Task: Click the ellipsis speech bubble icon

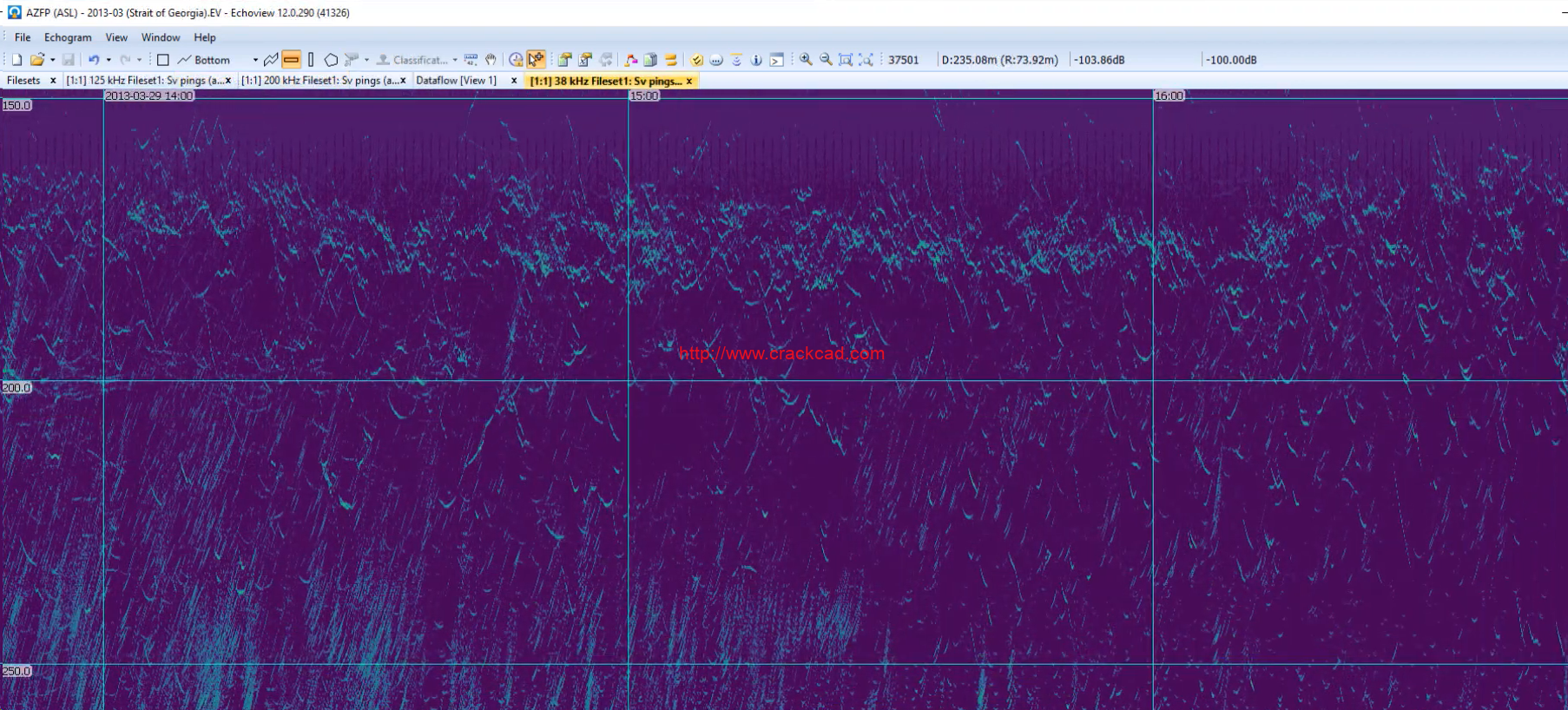Action: pos(716,60)
